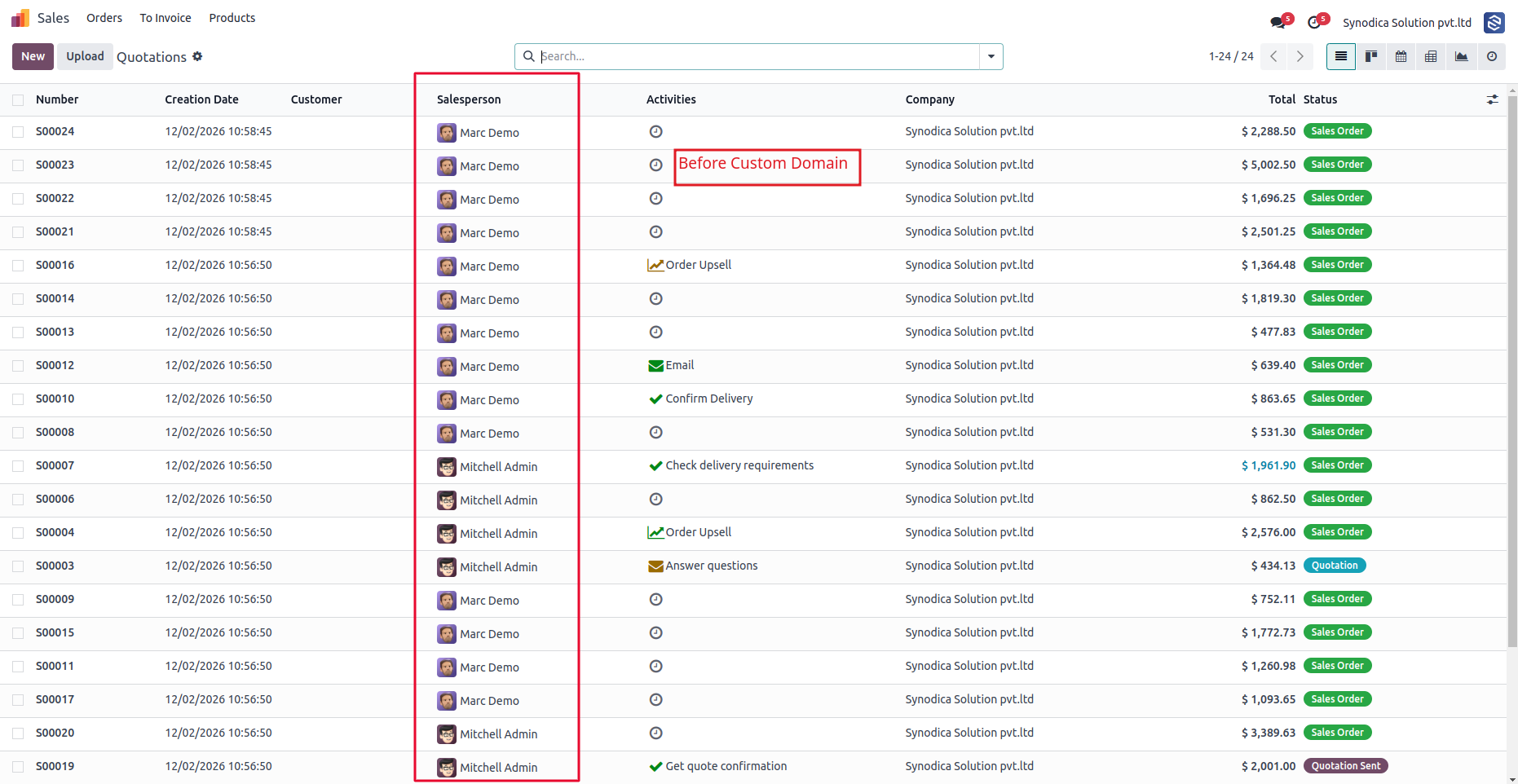Open Orders menu
The image size is (1518, 784).
point(104,18)
